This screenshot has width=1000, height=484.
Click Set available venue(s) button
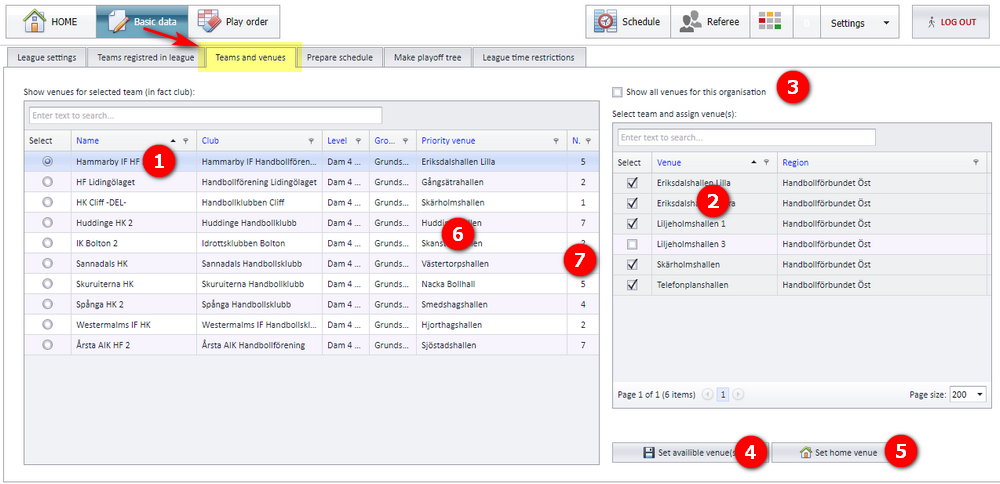click(691, 453)
